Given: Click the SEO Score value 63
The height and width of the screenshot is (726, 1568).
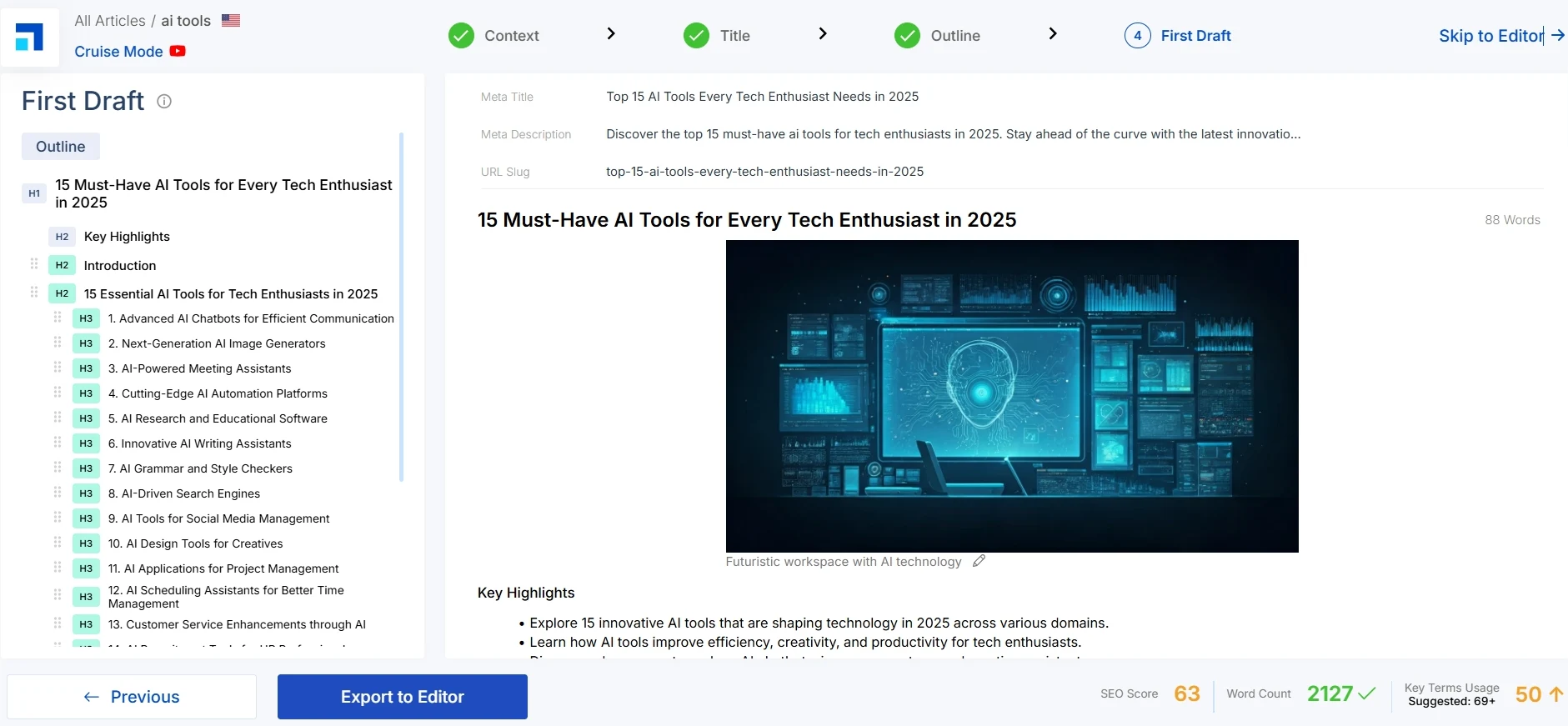Looking at the screenshot, I should click(x=1187, y=693).
